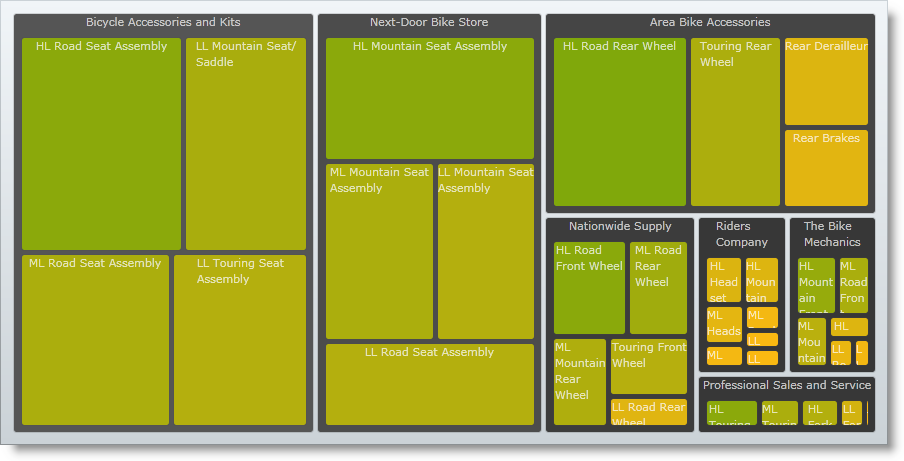The width and height of the screenshot is (904, 461).
Task: Click the LL Mountain Seat/Saddle tile
Action: 245,144
